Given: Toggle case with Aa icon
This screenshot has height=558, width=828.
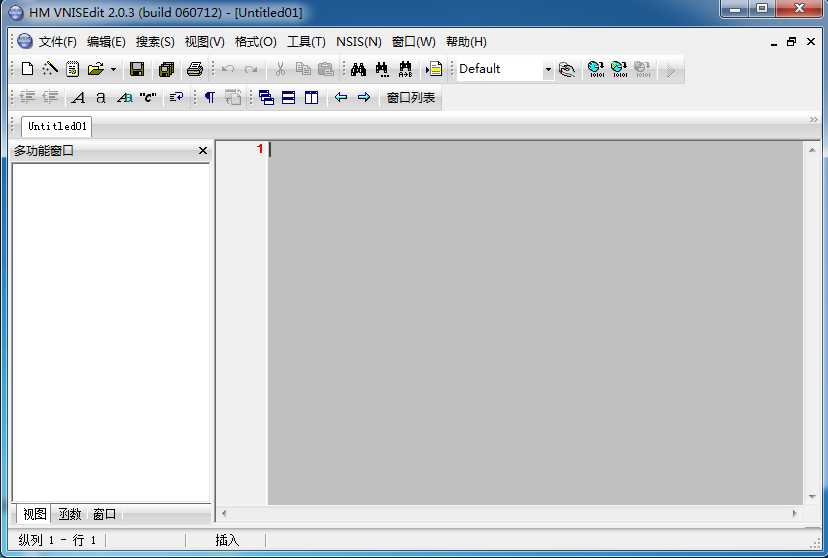Looking at the screenshot, I should point(125,98).
